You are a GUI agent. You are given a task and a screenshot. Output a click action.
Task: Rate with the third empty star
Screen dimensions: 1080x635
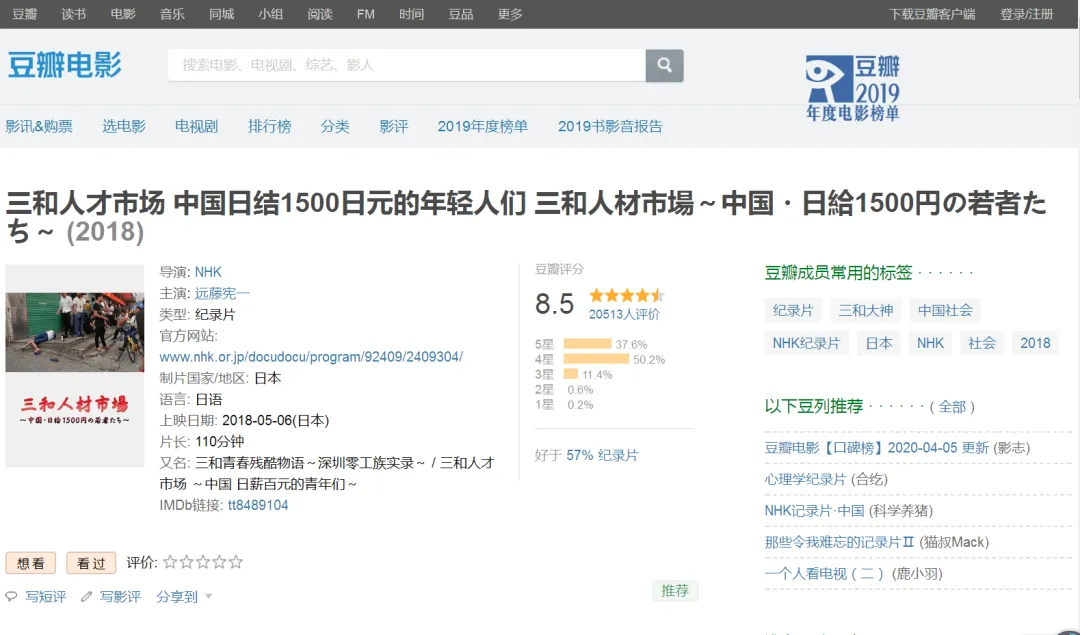[x=203, y=562]
